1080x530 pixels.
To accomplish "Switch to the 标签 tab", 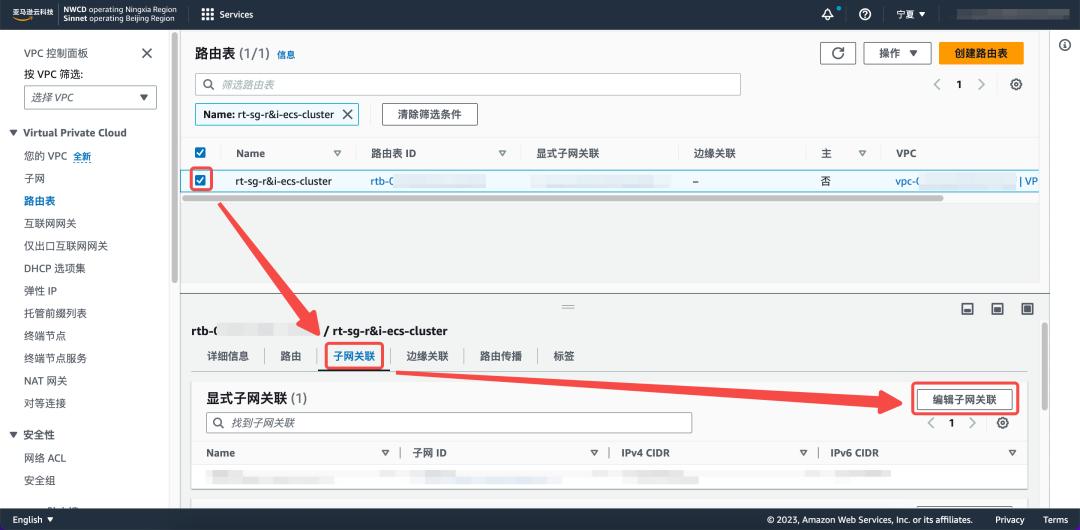I will pos(563,356).
